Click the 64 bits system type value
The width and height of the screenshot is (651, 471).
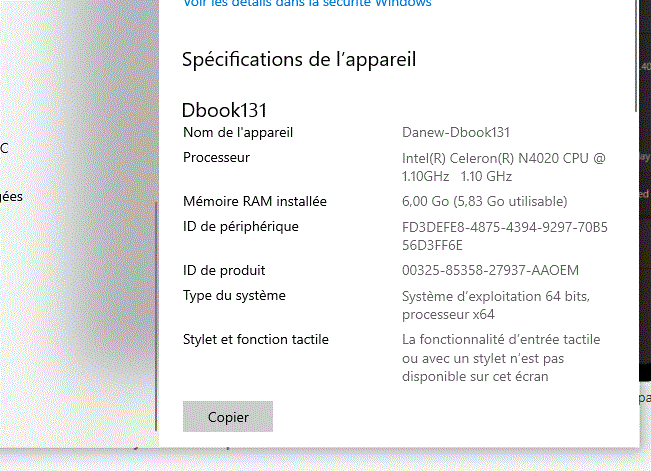click(x=496, y=305)
